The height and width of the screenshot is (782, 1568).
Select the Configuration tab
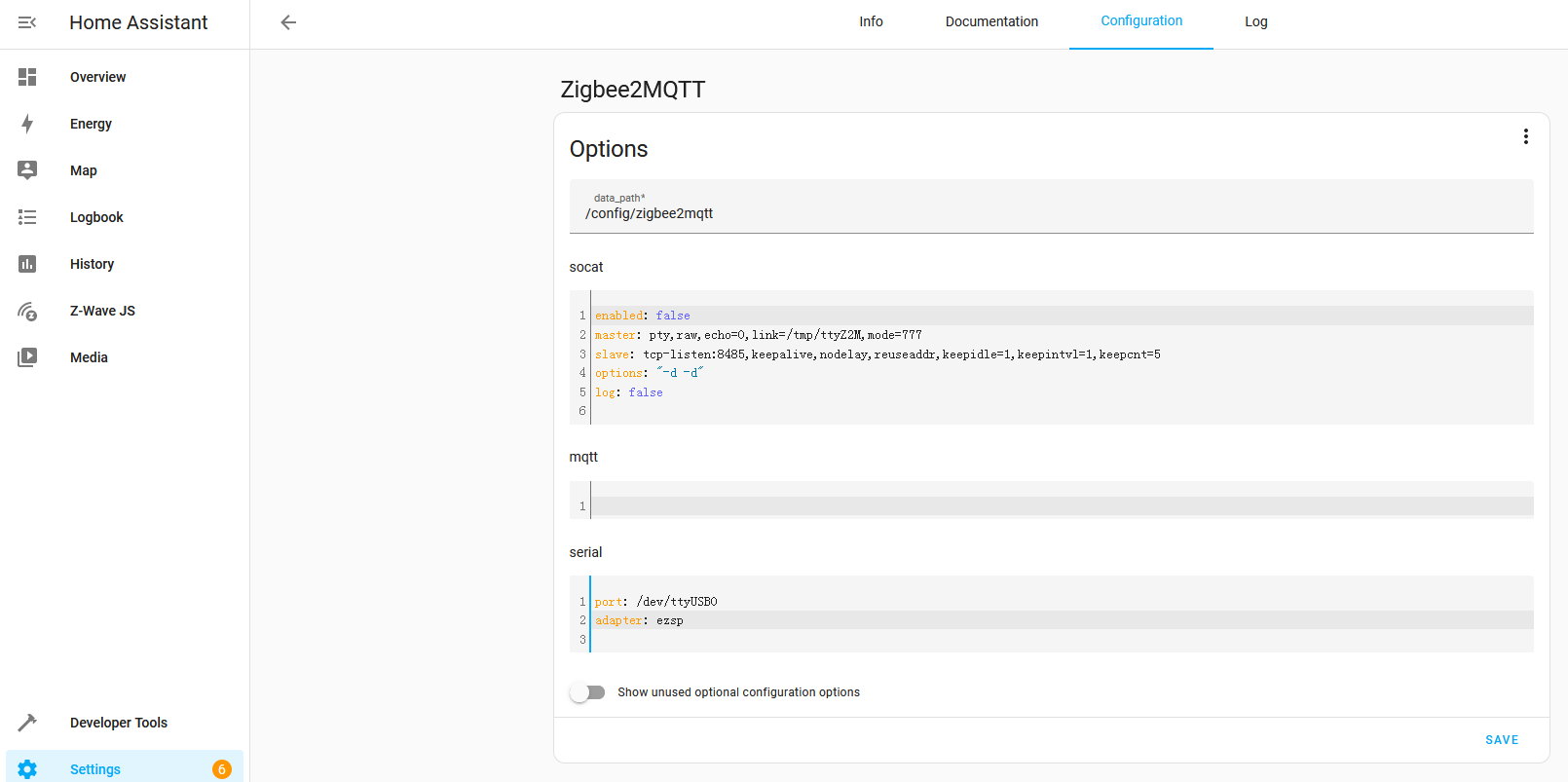coord(1141,21)
